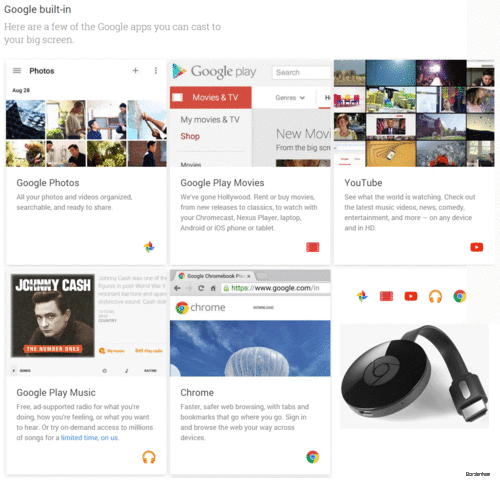Click the Google Play triangle logo
This screenshot has height=481, width=500.
pyautogui.click(x=179, y=71)
